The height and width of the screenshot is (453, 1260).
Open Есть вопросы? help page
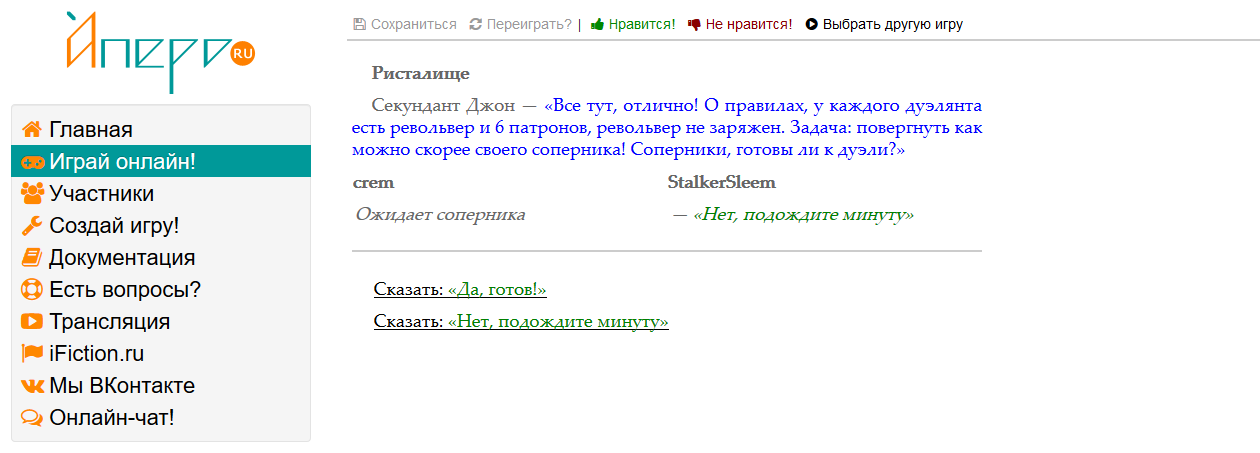click(x=161, y=290)
